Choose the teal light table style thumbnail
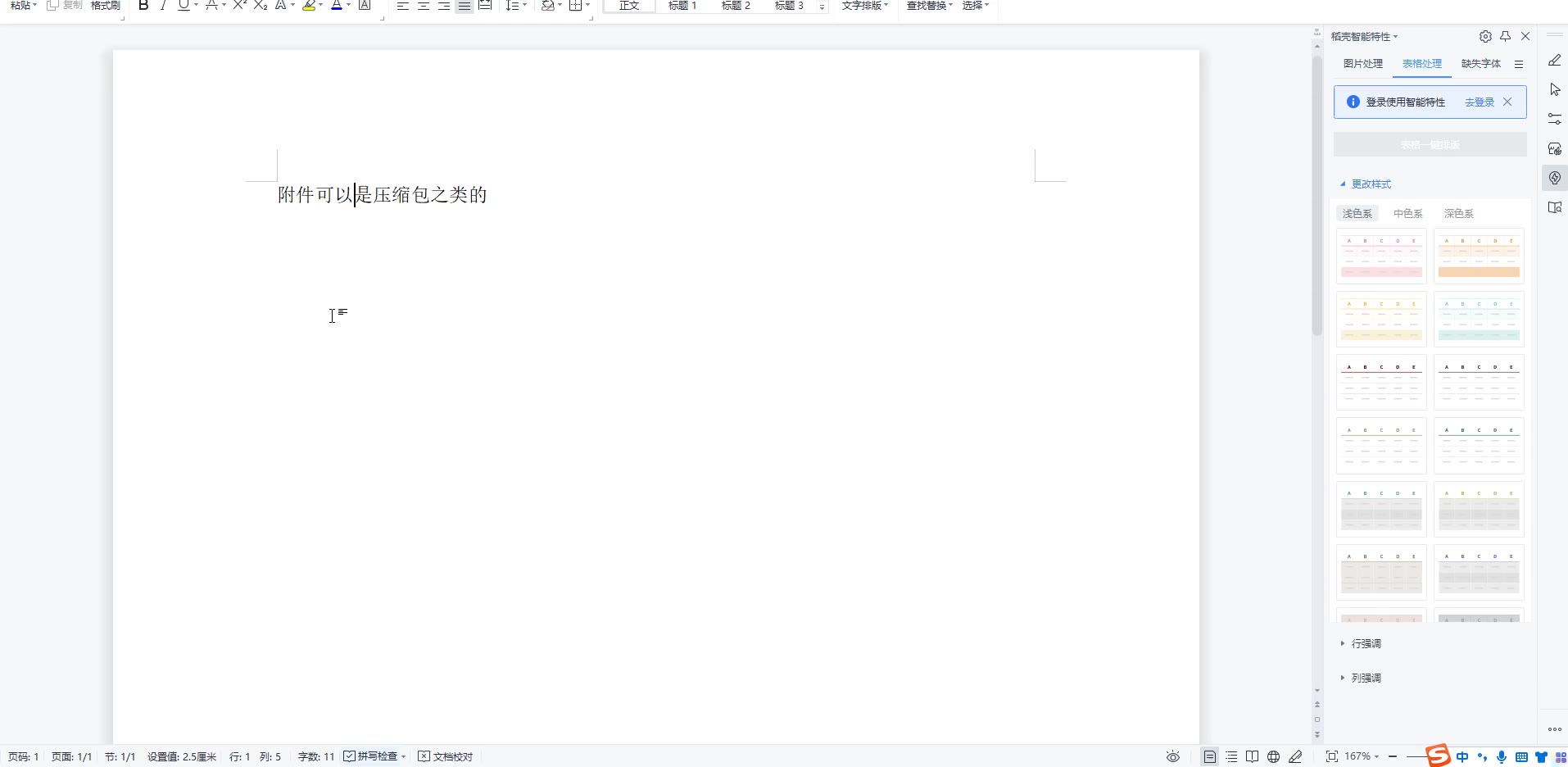Image resolution: width=1568 pixels, height=767 pixels. click(1479, 320)
